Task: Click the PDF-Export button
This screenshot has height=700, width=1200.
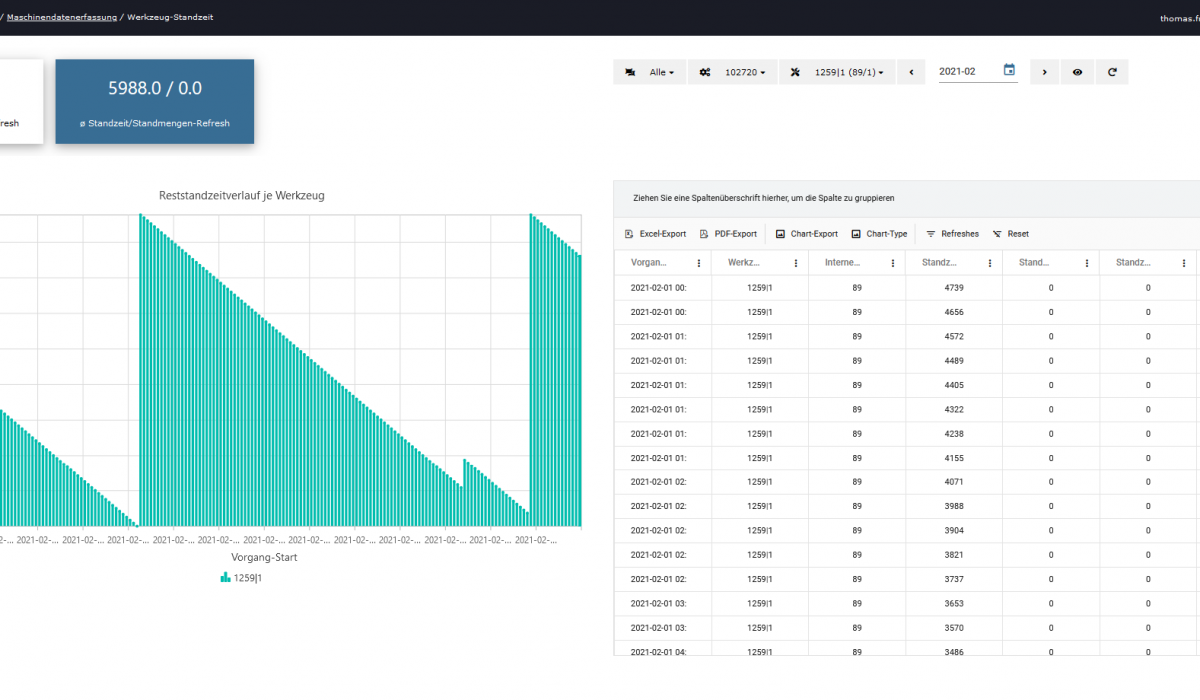Action: [728, 234]
